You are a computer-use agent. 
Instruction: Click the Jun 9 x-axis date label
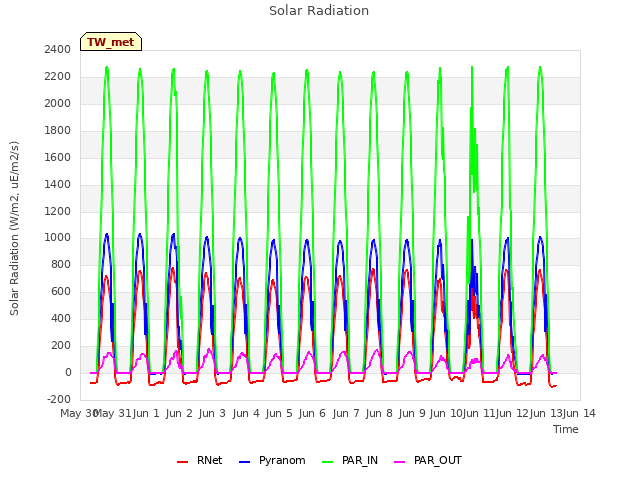pos(412,413)
